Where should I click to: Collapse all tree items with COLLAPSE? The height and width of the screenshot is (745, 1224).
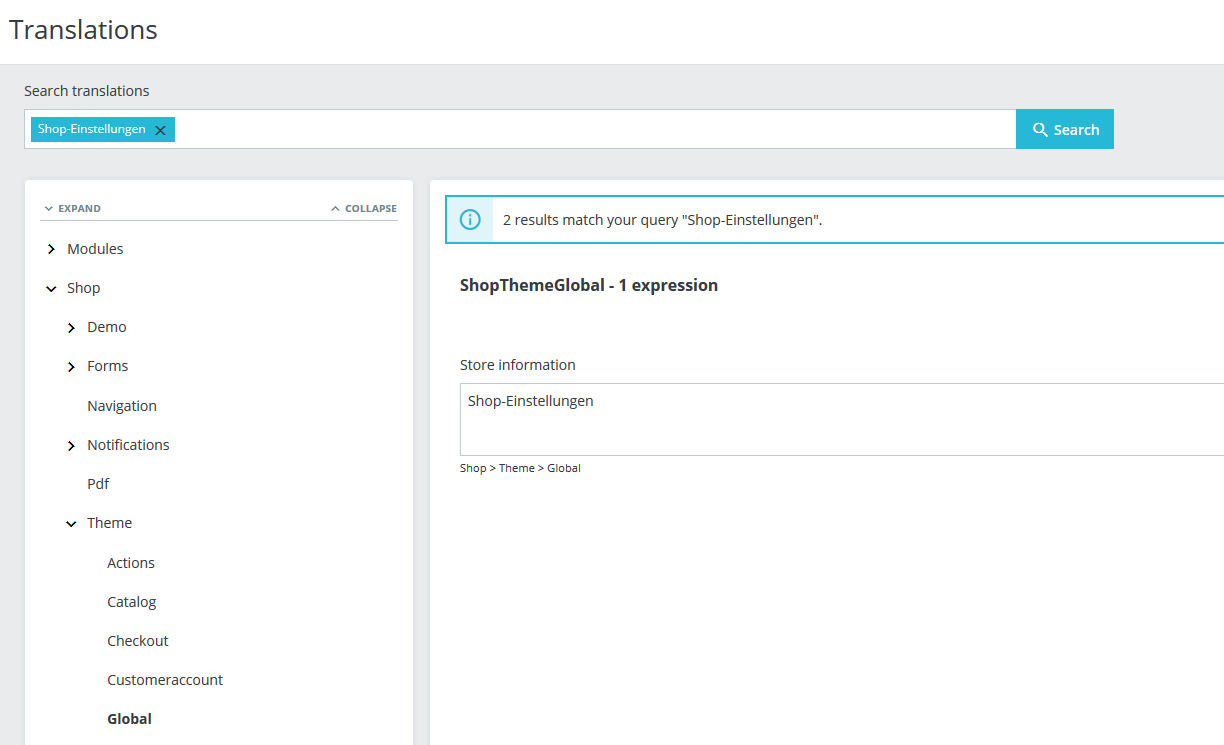pos(364,208)
